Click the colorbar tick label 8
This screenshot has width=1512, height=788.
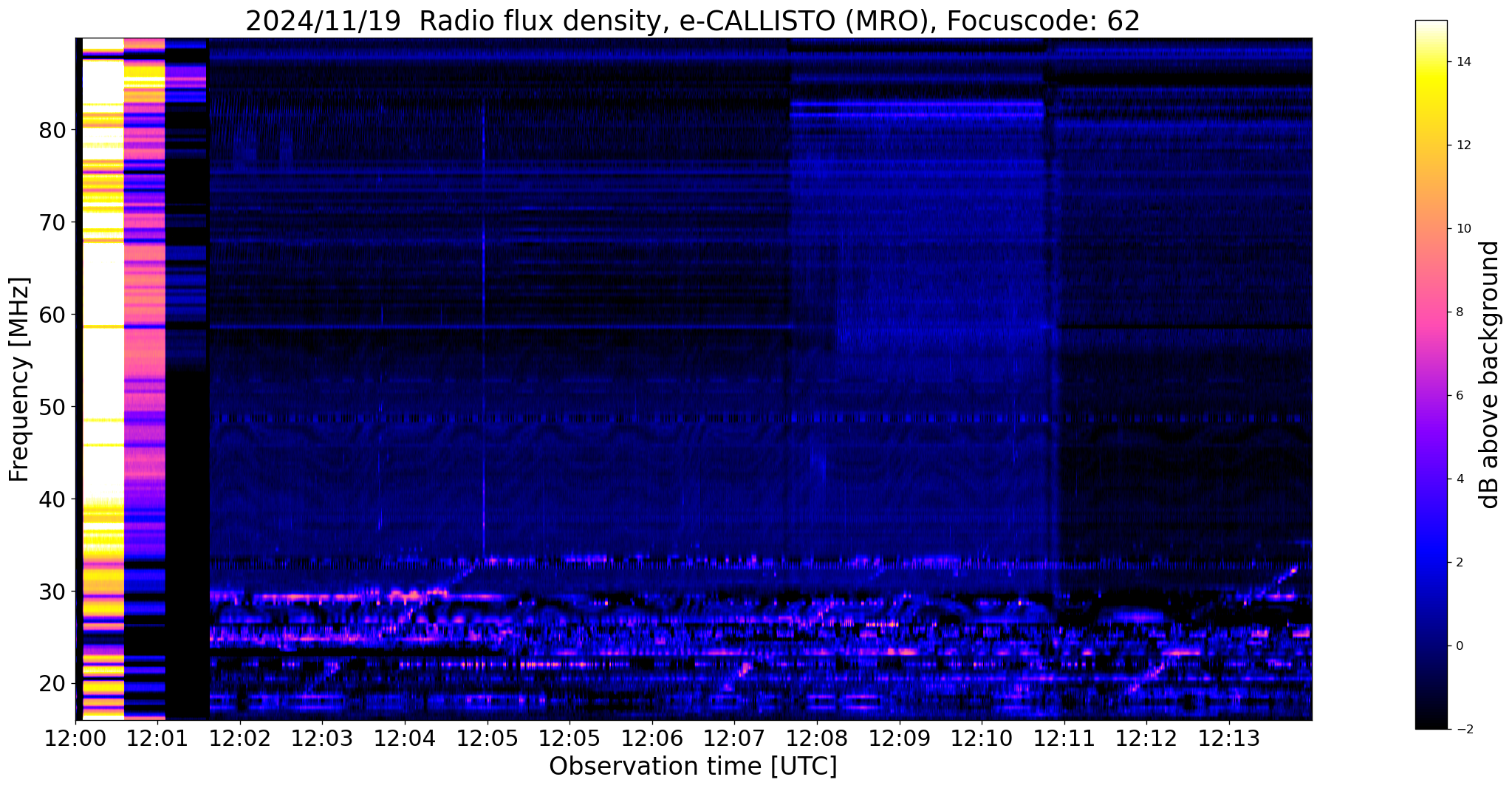pos(1460,312)
